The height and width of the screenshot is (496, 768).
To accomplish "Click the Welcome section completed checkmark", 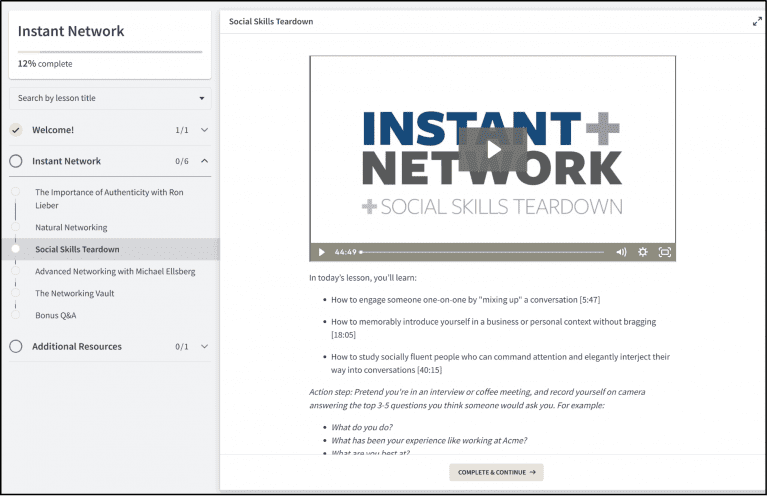I will [x=16, y=130].
